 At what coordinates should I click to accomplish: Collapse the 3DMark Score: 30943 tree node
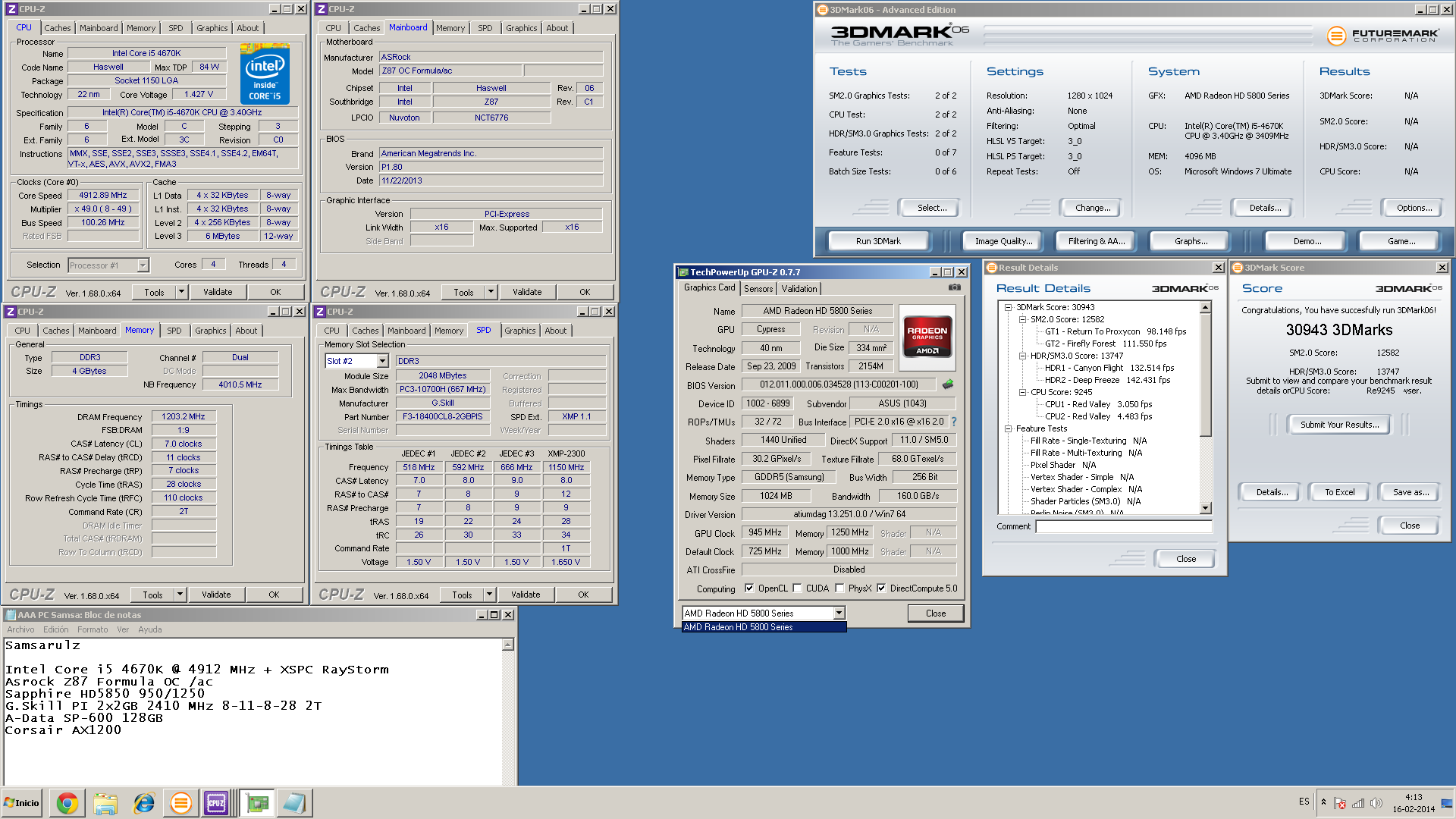tap(1008, 307)
